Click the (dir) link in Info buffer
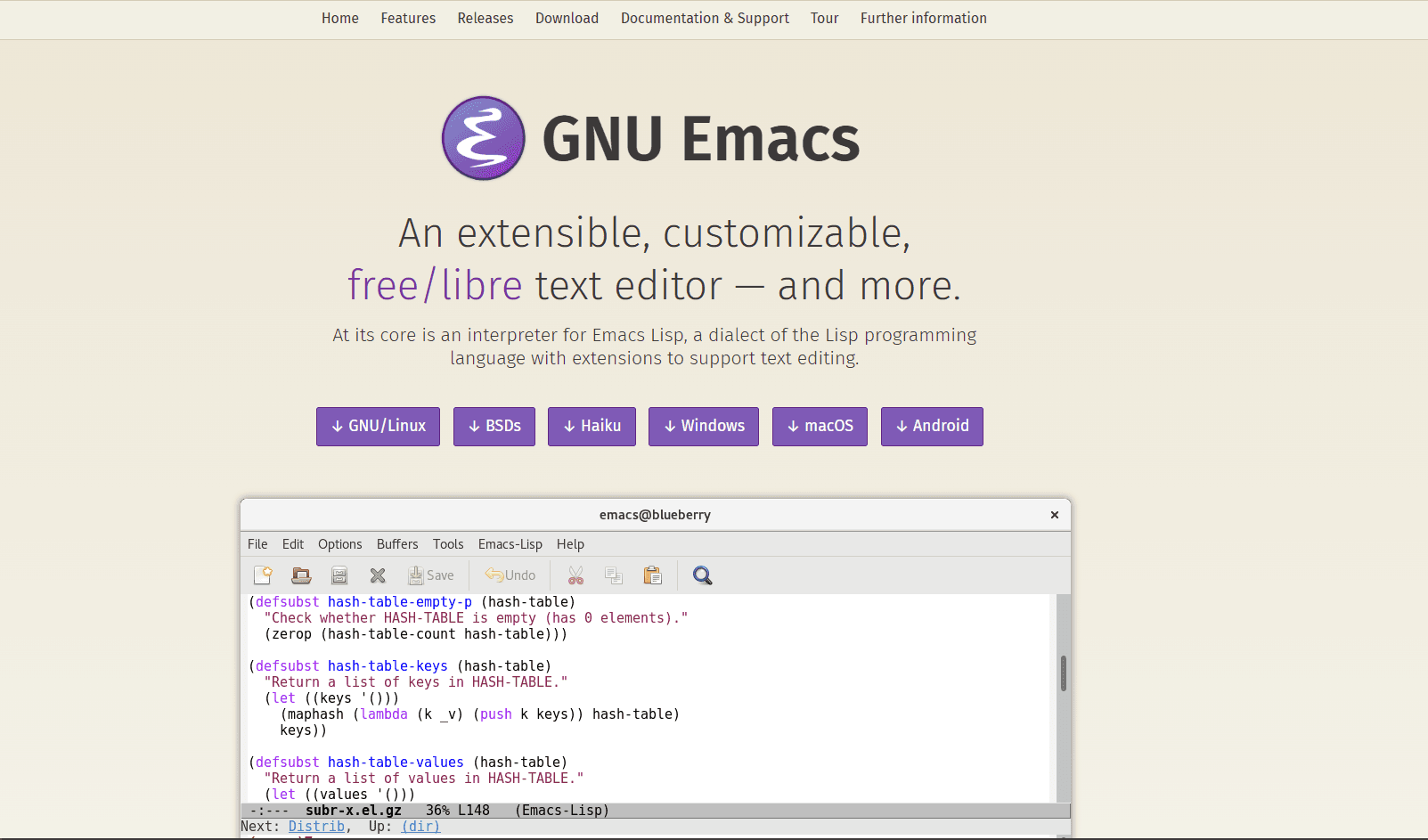 point(420,827)
